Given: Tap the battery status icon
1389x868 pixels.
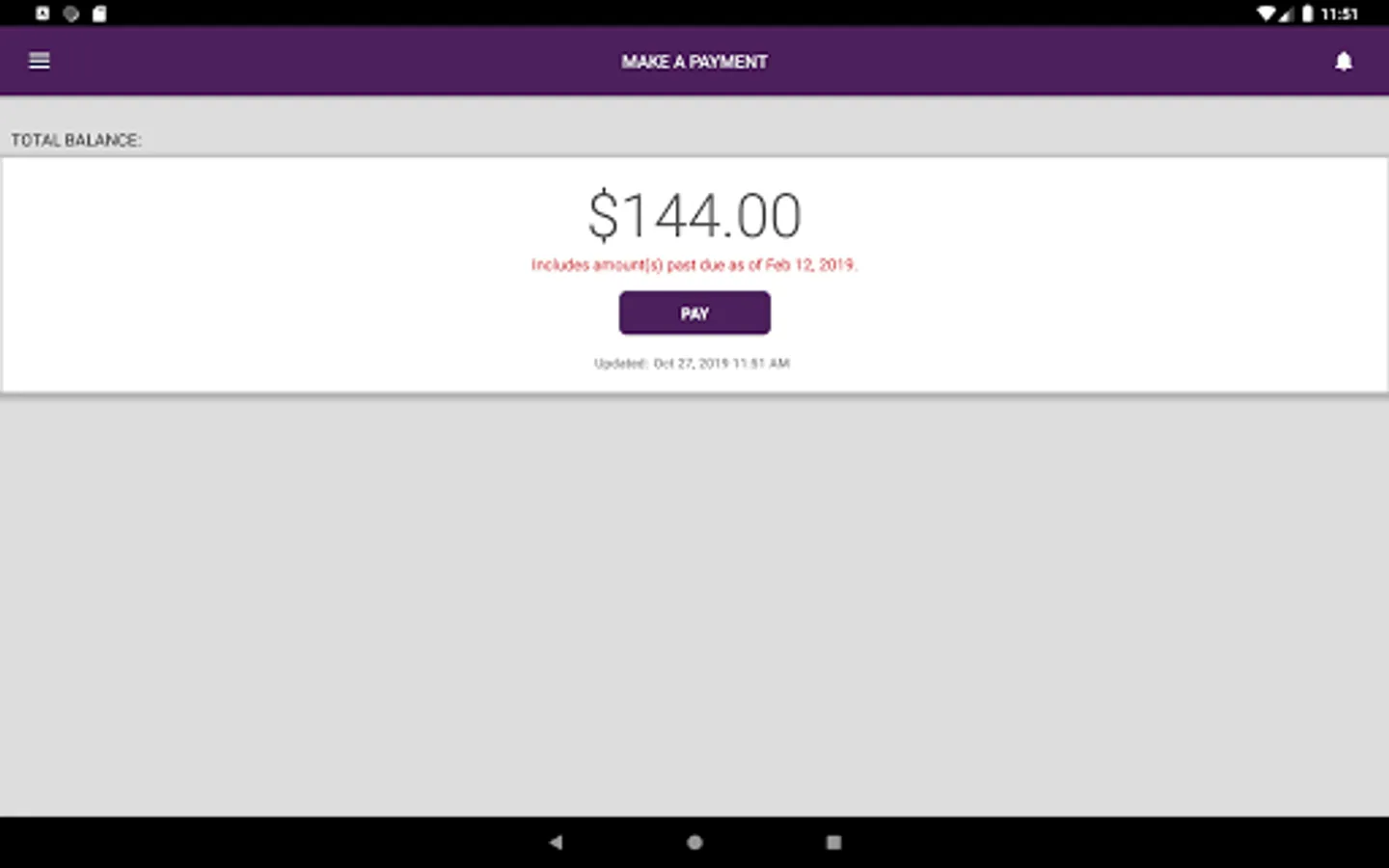Looking at the screenshot, I should (x=1307, y=14).
